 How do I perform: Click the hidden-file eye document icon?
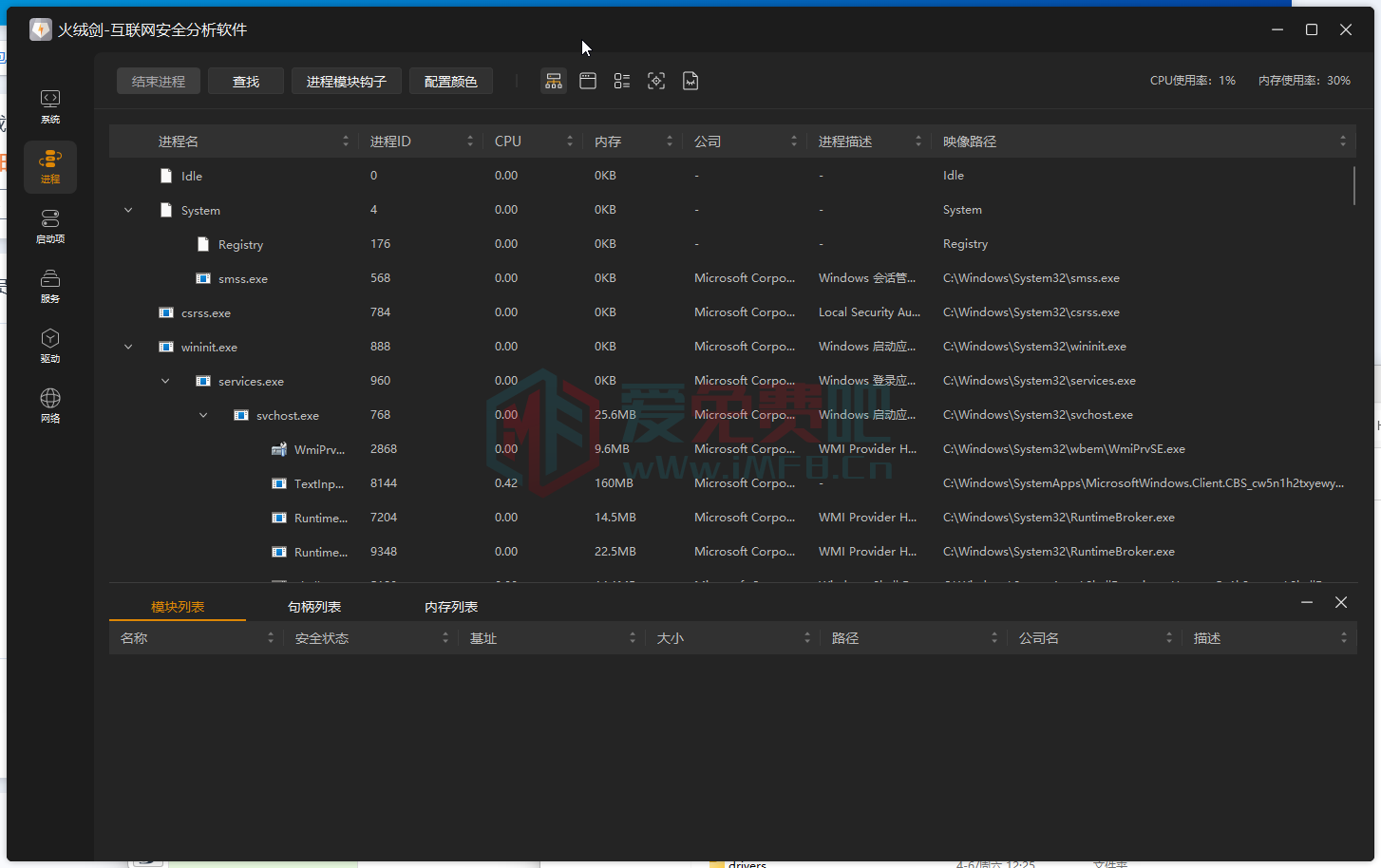690,81
